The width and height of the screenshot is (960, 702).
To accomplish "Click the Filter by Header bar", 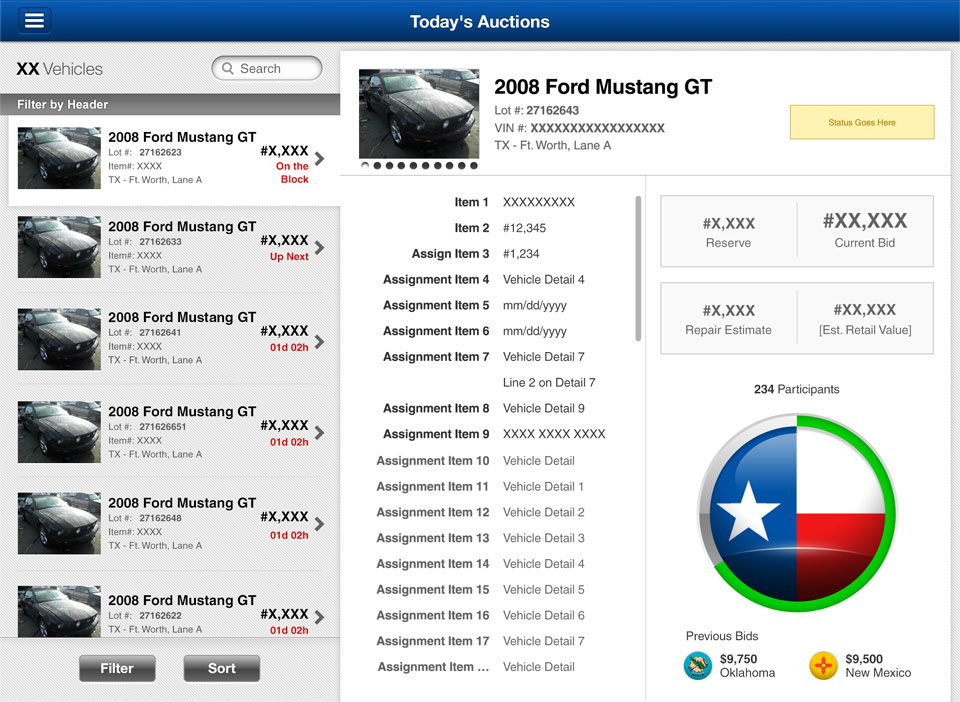I will [170, 104].
